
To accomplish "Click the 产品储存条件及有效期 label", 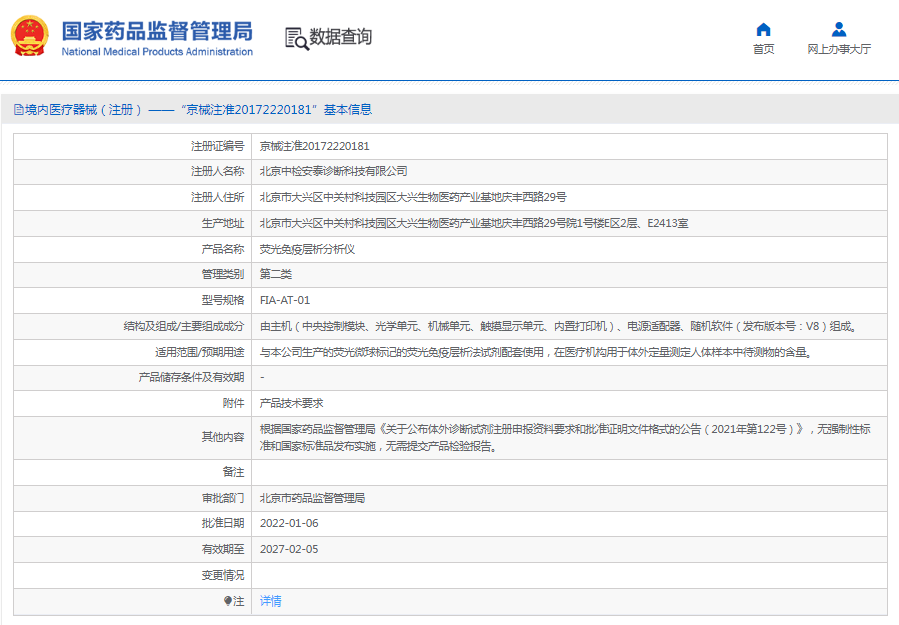I will pos(191,377).
